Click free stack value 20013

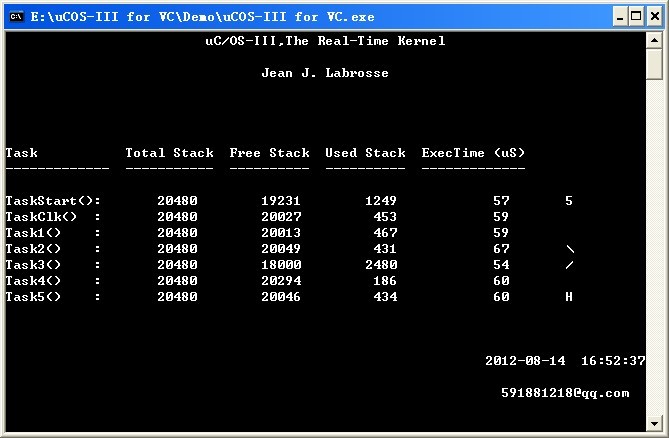(281, 232)
